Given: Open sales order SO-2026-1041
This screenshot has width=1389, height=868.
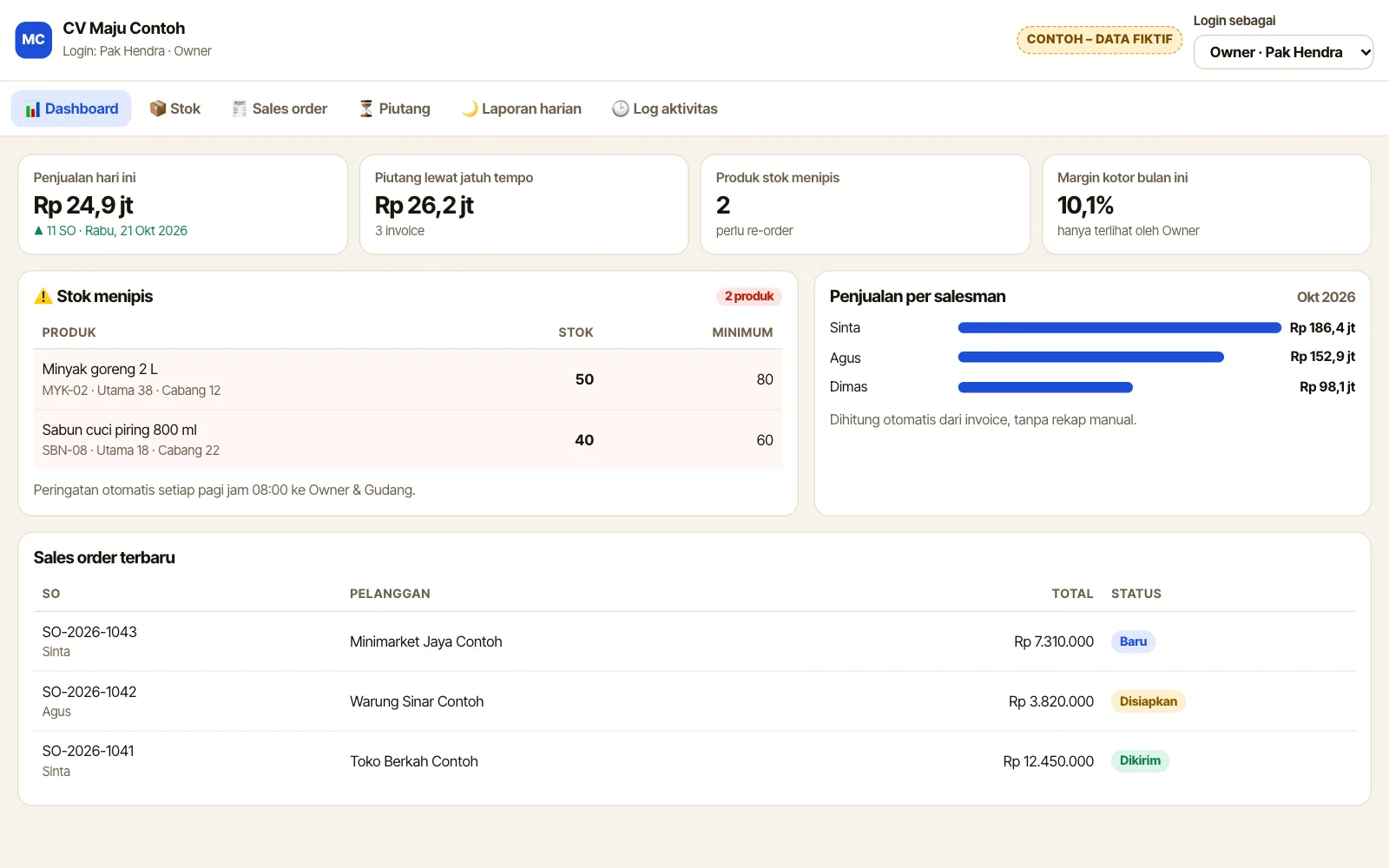Looking at the screenshot, I should [89, 751].
